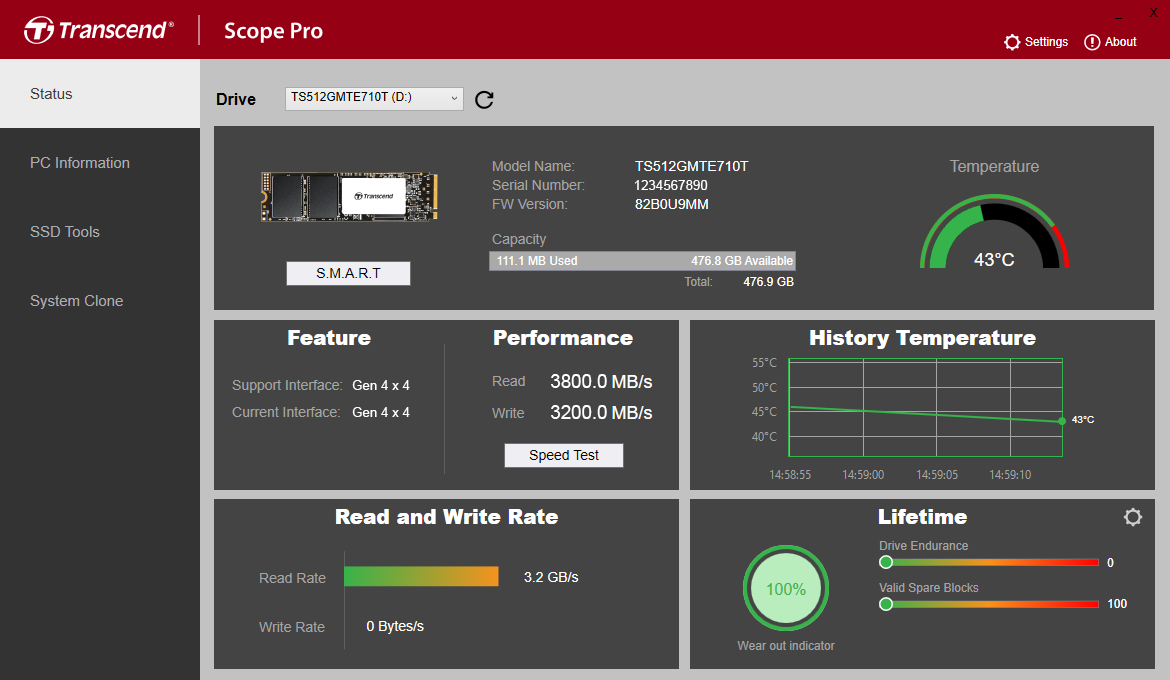Click the capacity usage bar
Viewport: 1170px width, 680px height.
tap(642, 261)
